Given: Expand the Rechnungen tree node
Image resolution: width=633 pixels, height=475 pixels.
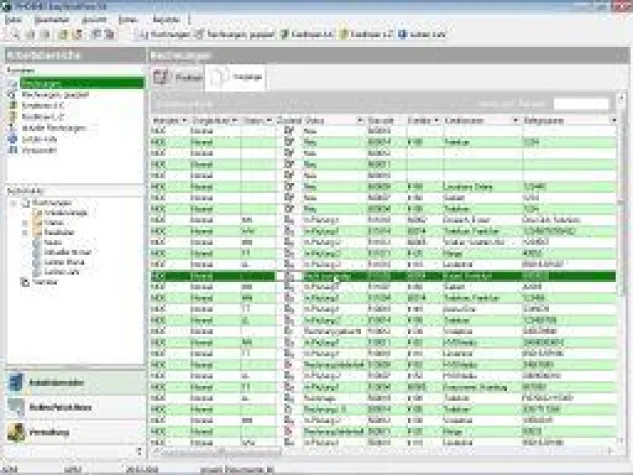Looking at the screenshot, I should [14, 202].
